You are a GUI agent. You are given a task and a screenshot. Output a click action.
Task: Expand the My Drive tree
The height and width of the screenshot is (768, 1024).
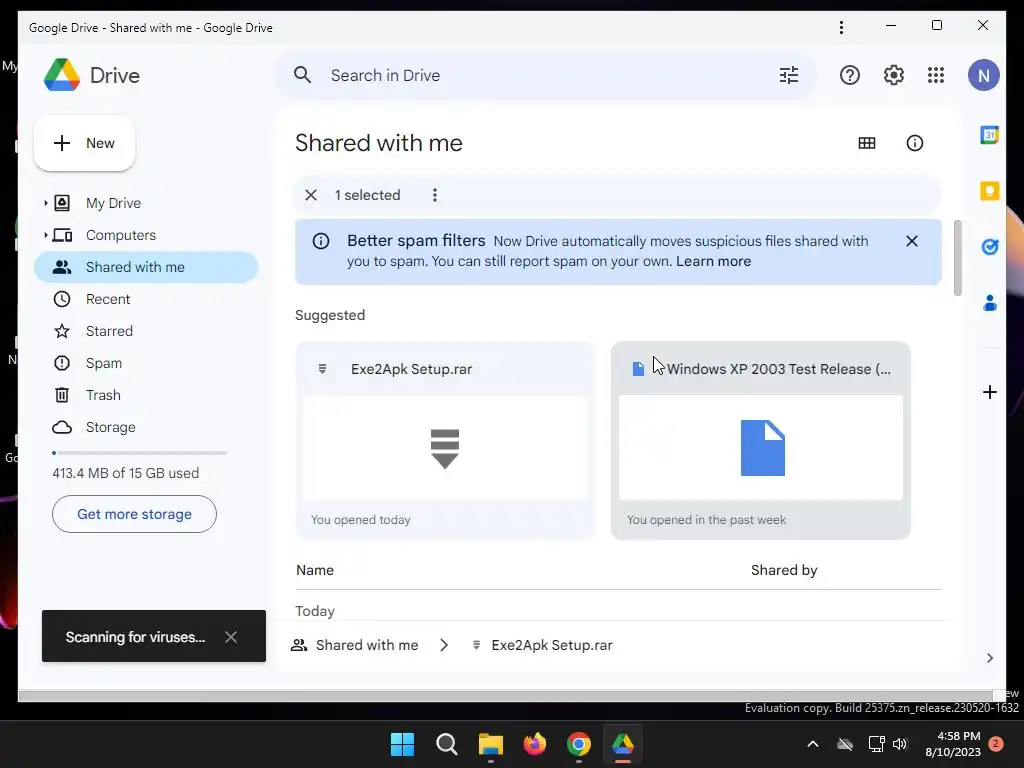46,203
